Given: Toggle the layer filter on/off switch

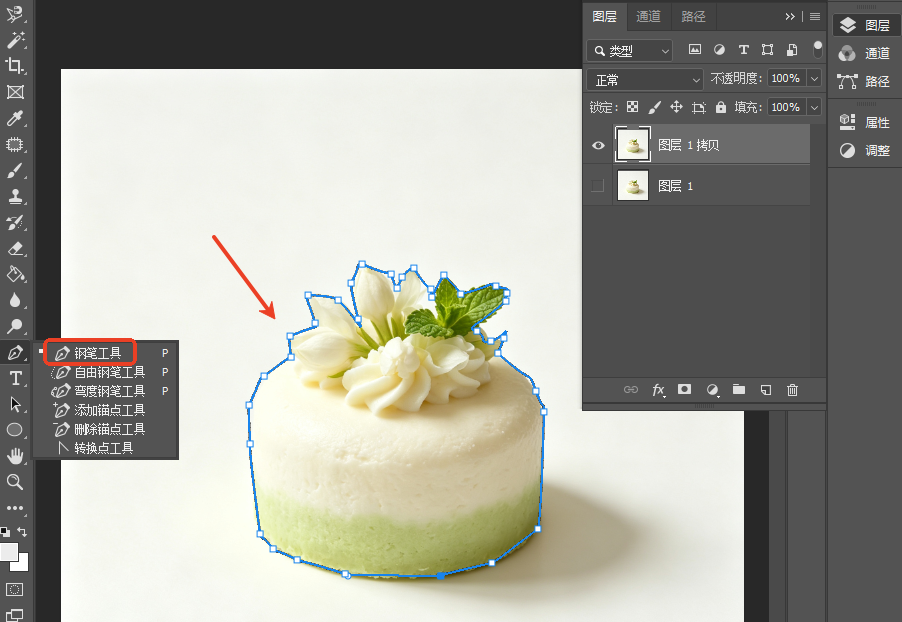Looking at the screenshot, I should coord(817,49).
